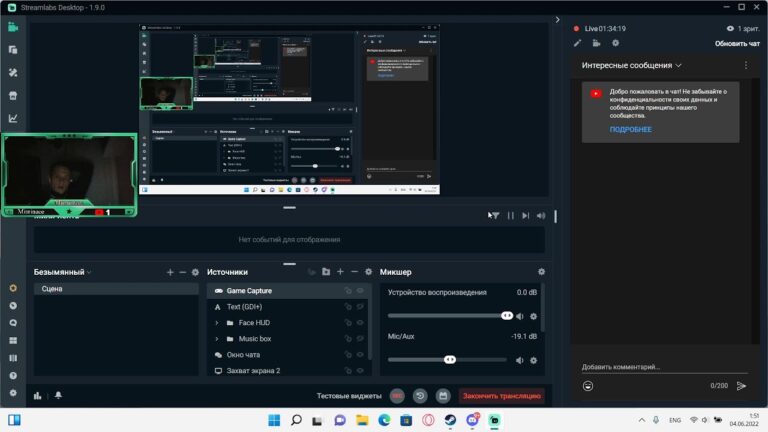
Task: Select the Окно чата source
Action: [289, 355]
